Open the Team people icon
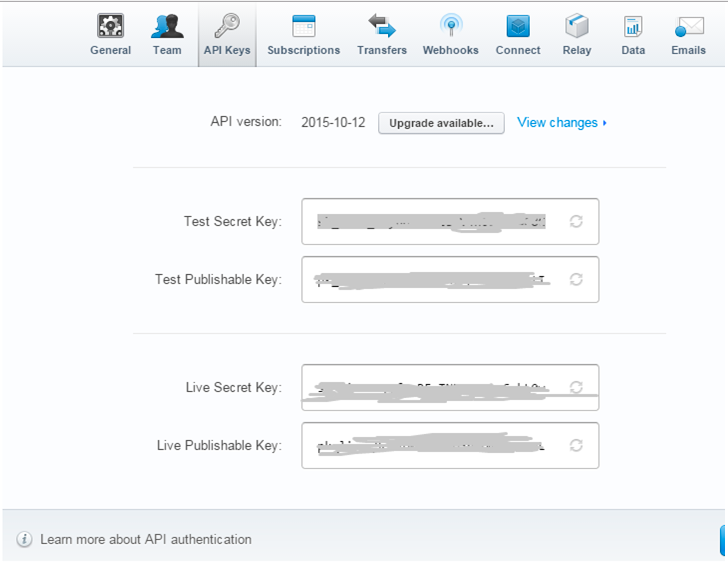 click(167, 26)
